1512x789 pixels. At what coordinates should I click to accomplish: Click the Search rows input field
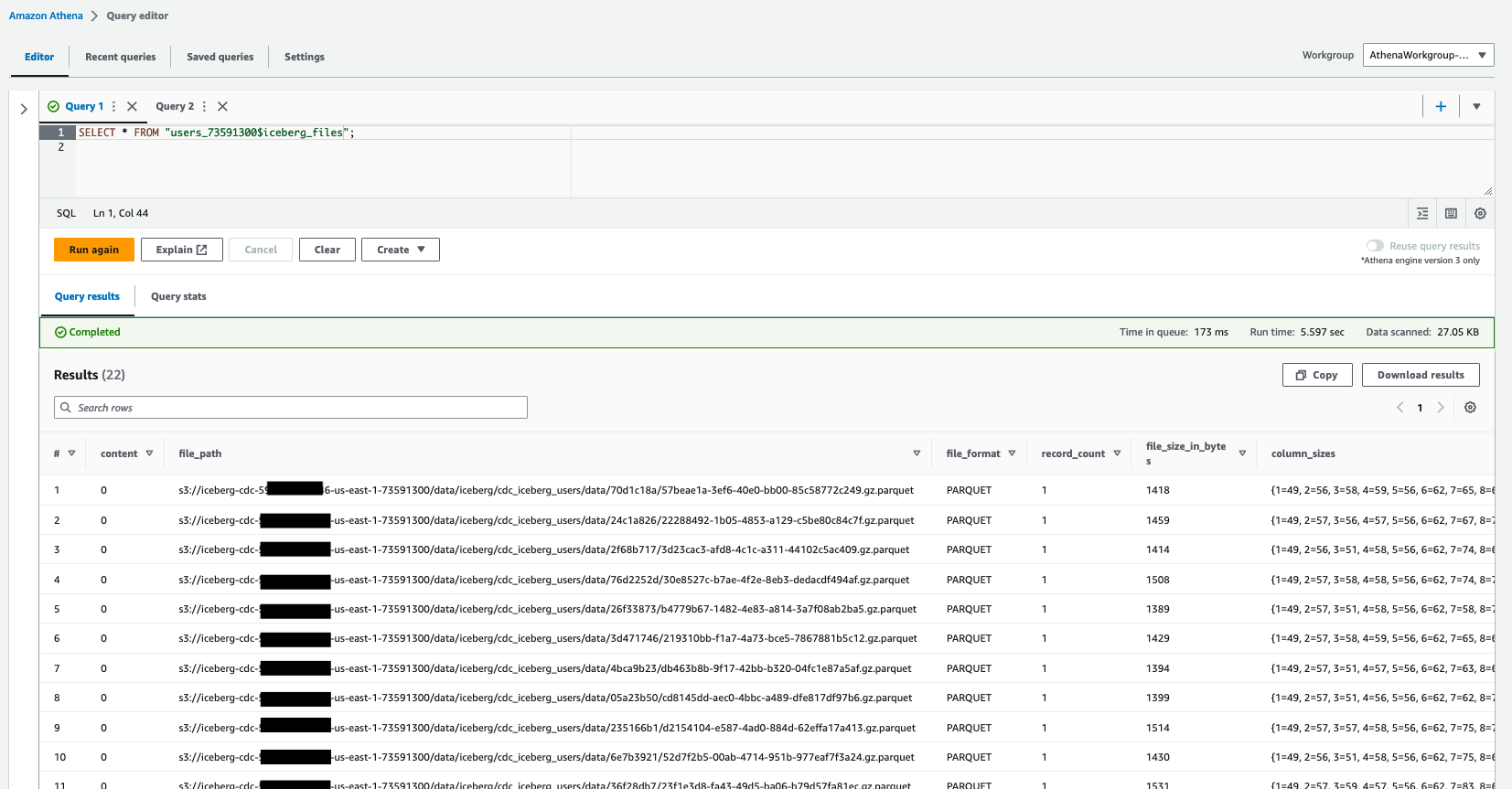click(x=291, y=408)
